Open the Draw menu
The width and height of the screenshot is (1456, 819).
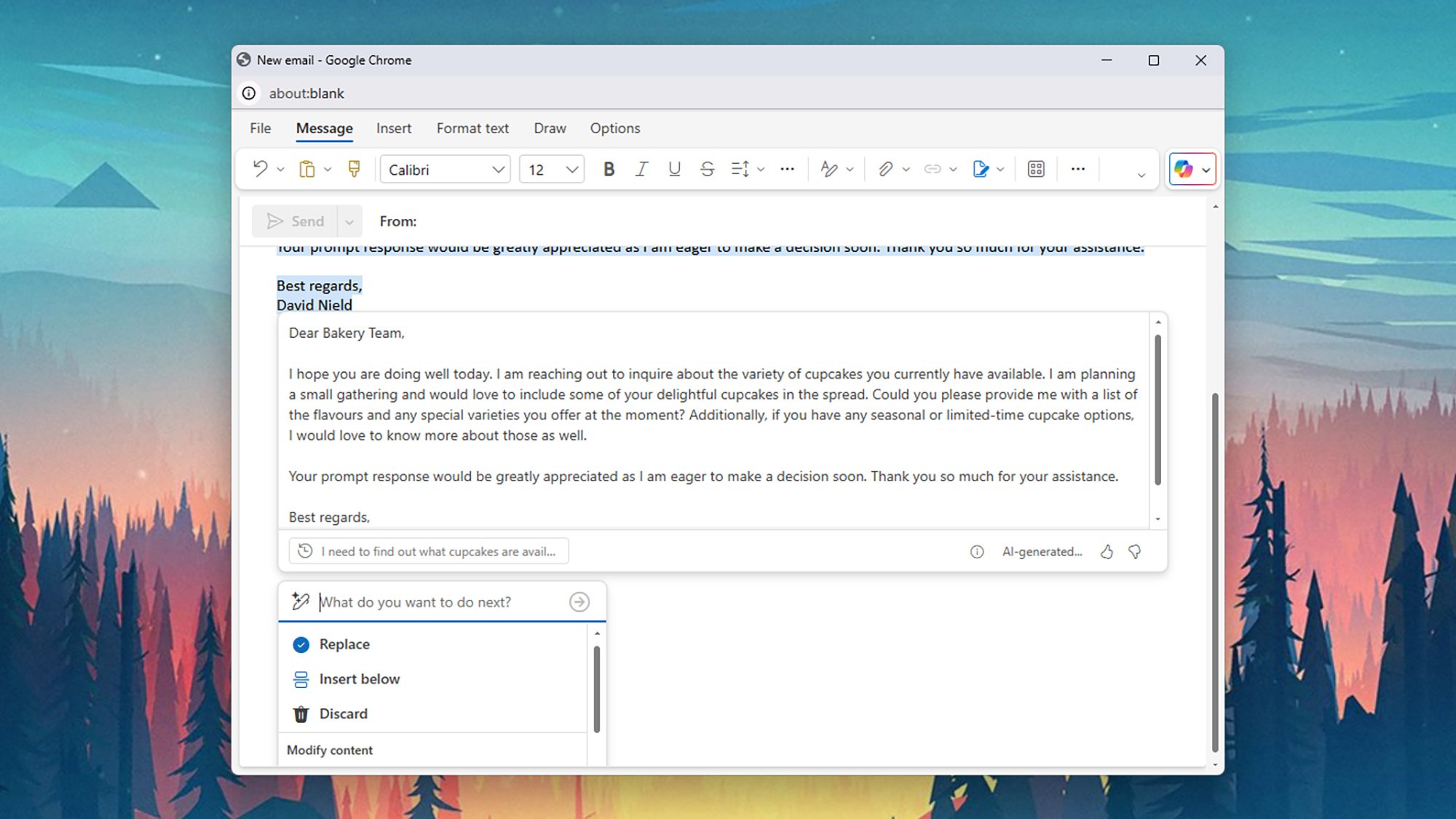tap(550, 128)
